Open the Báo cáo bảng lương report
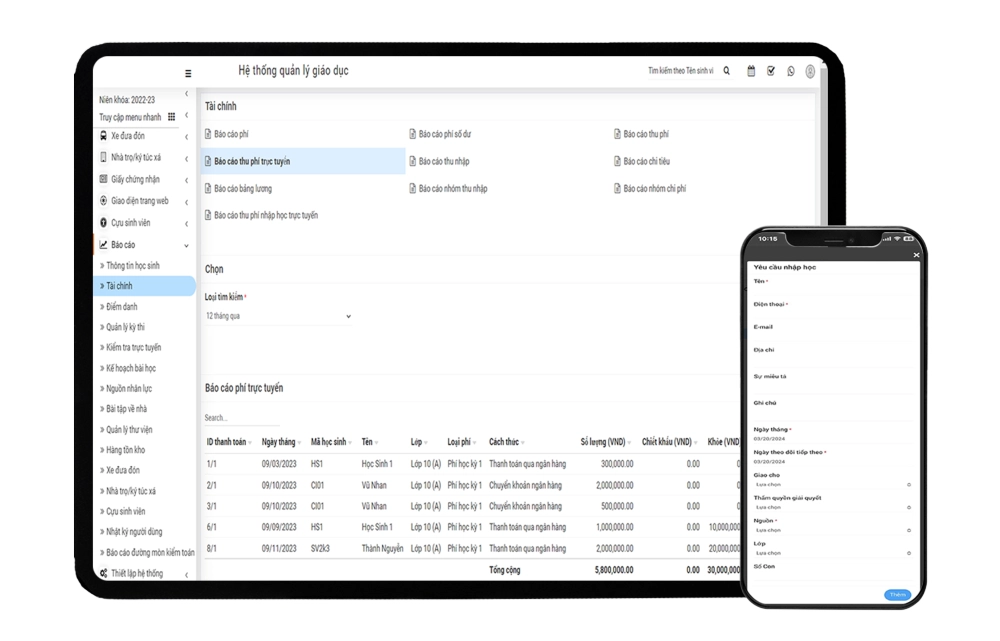The height and width of the screenshot is (641, 1000). pyautogui.click(x=243, y=188)
